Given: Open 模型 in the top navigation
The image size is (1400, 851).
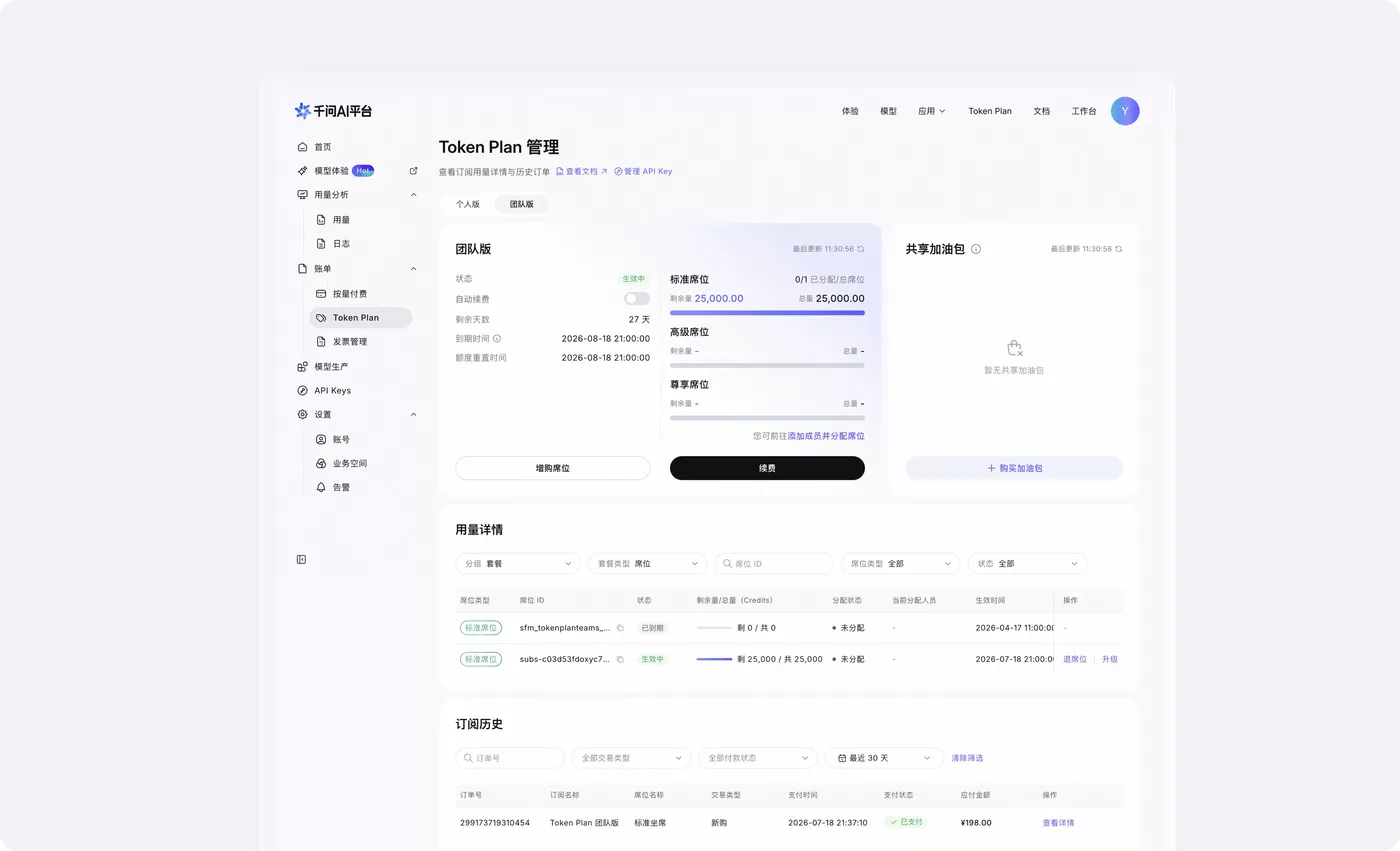Looking at the screenshot, I should (888, 111).
